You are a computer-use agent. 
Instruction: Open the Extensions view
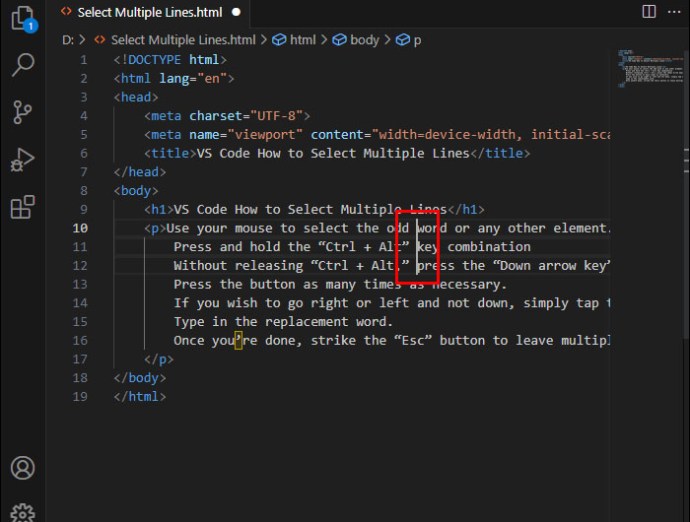point(22,207)
